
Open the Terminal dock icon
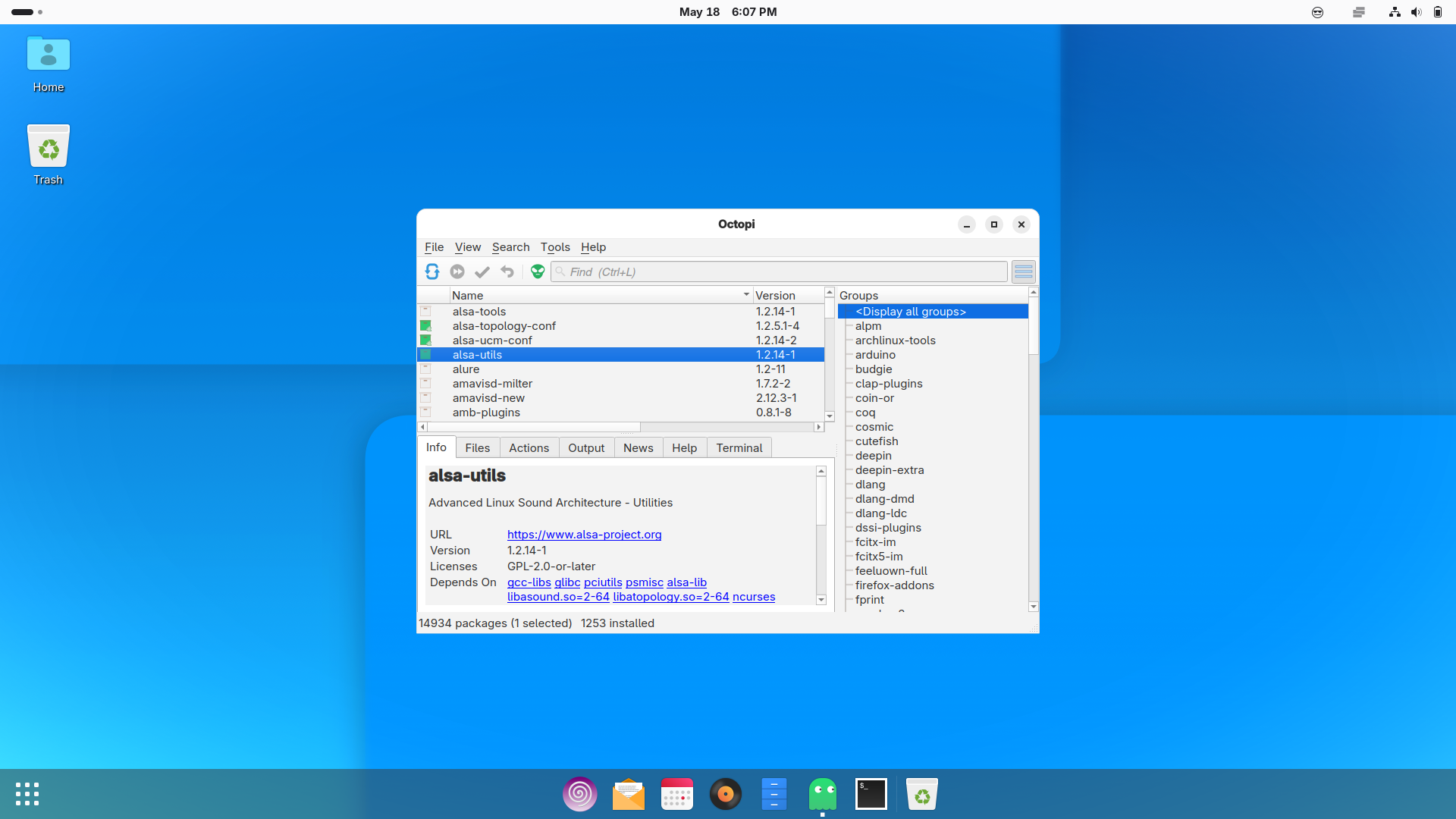coord(871,794)
